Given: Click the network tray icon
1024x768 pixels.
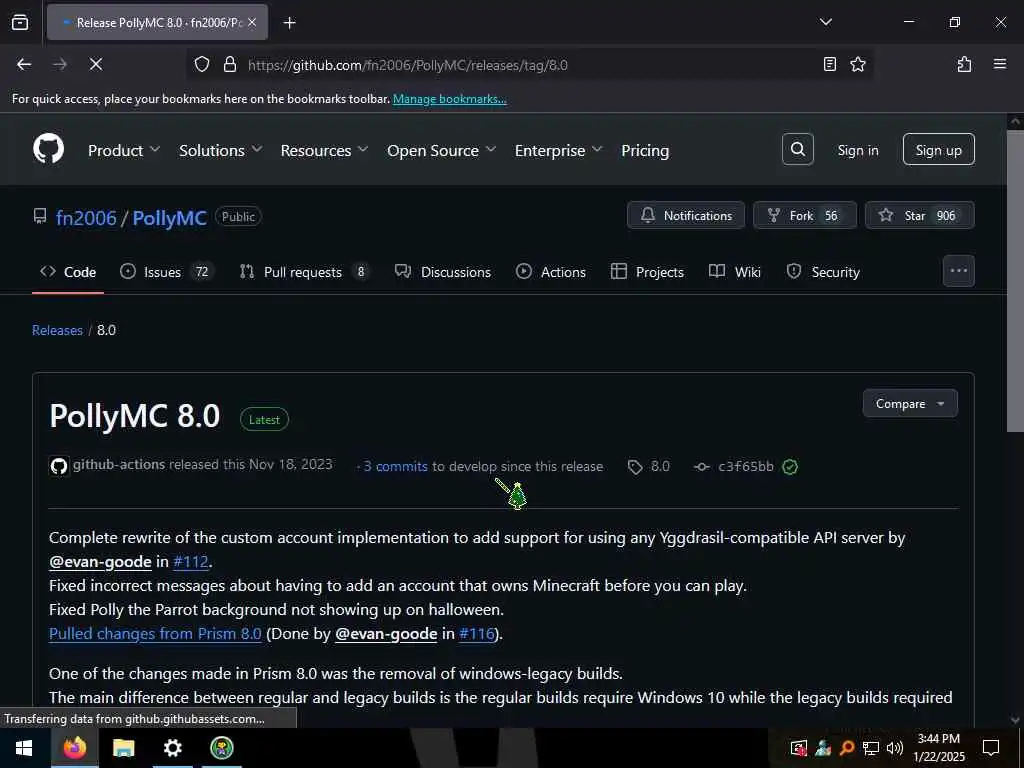Looking at the screenshot, I should coord(871,748).
